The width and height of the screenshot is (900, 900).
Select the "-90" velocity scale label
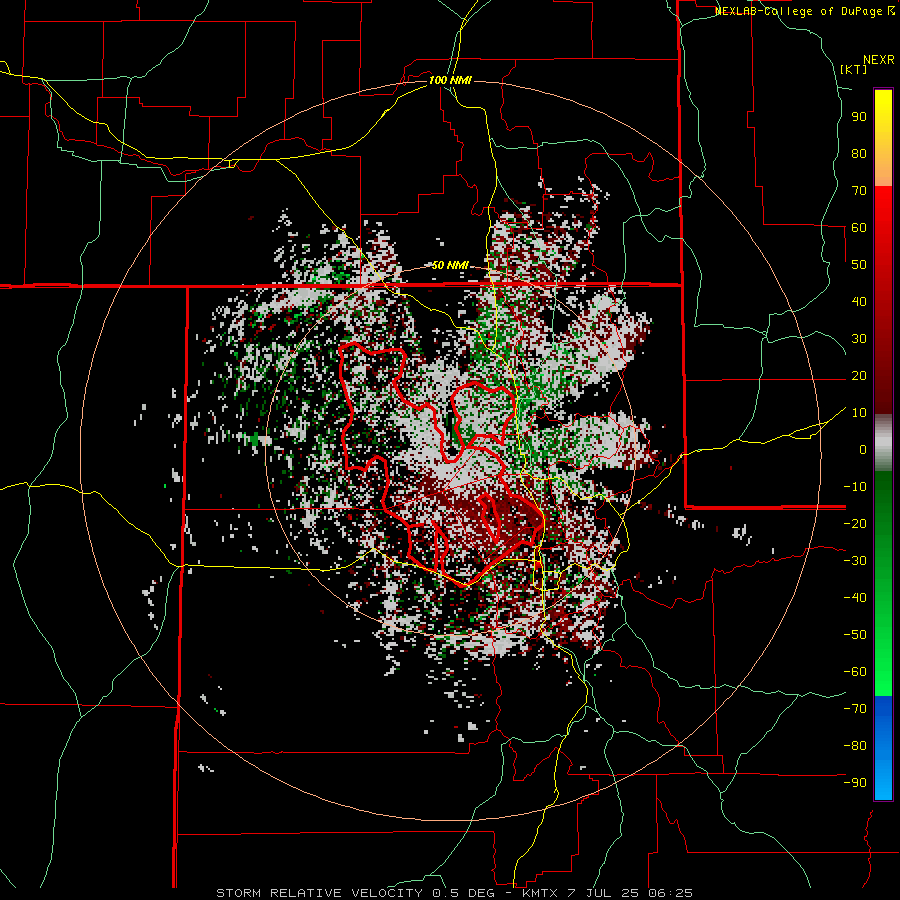[x=855, y=783]
